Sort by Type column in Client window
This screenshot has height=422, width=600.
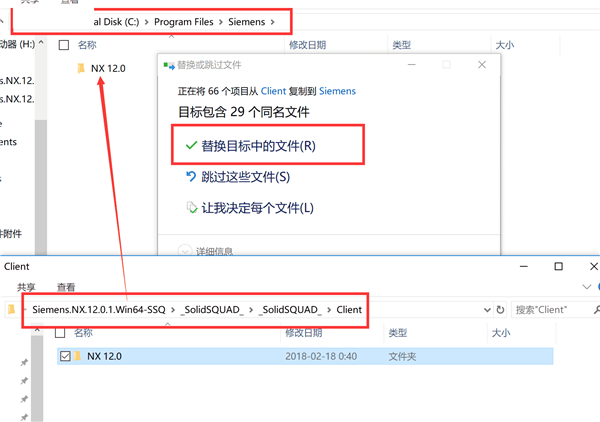(x=398, y=333)
